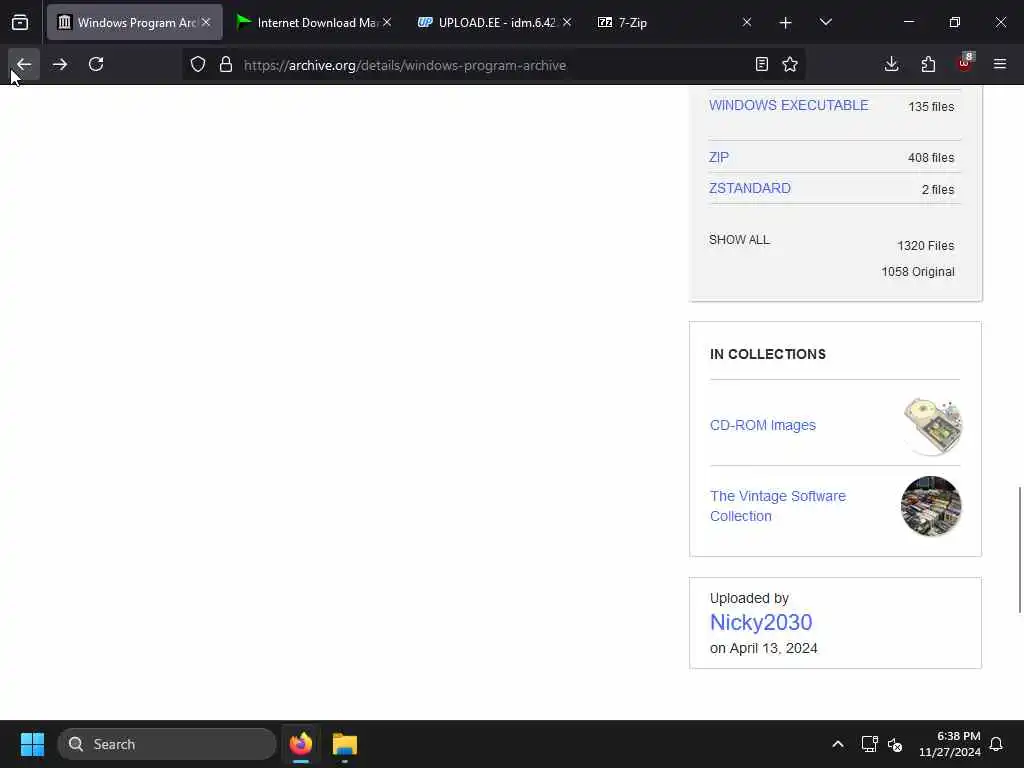View site security via padlock icon
Viewport: 1024px width, 768px height.
pos(226,64)
